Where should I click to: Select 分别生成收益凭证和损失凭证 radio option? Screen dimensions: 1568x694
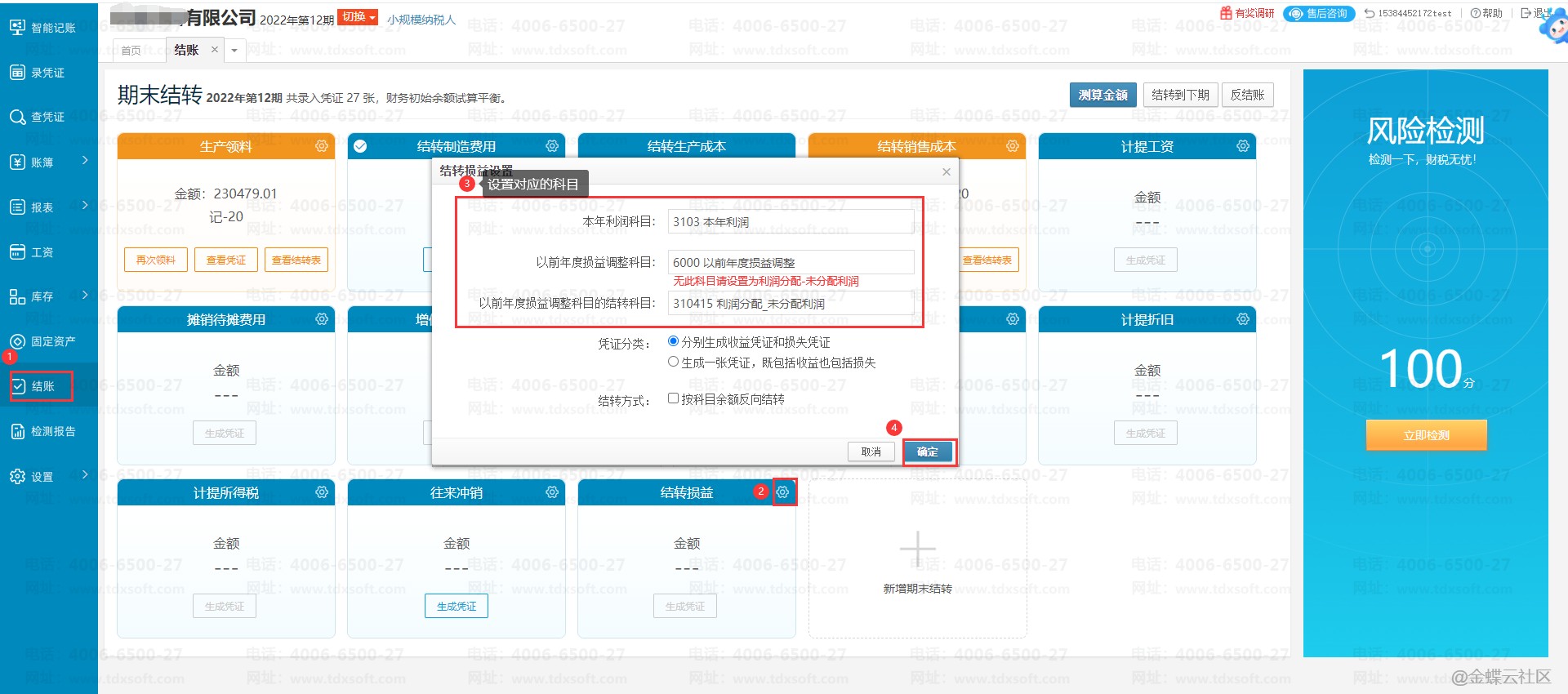[674, 341]
